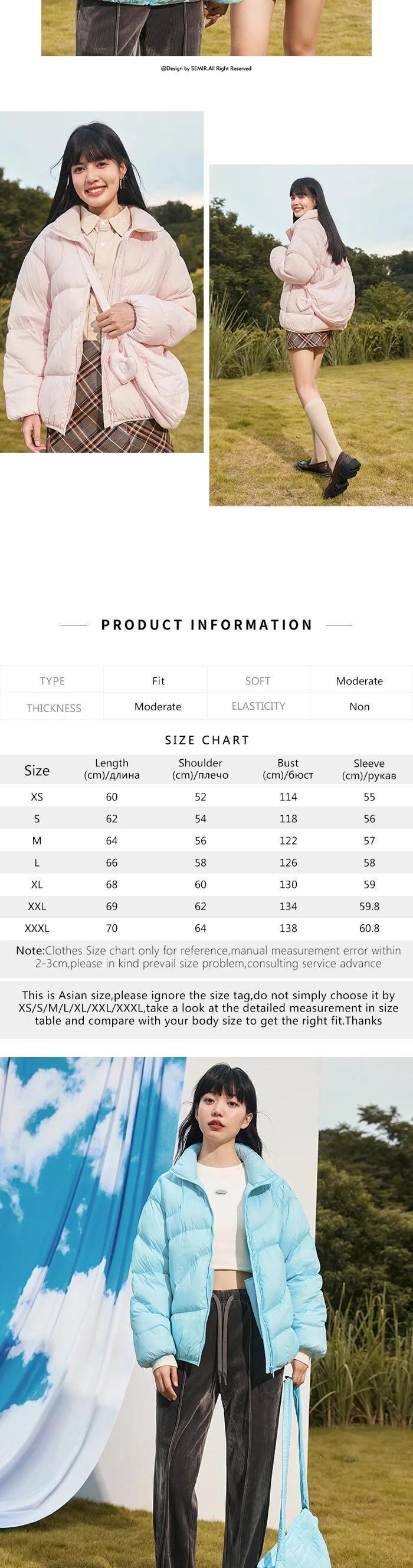Click the pink jacket back-view photo

click(311, 335)
